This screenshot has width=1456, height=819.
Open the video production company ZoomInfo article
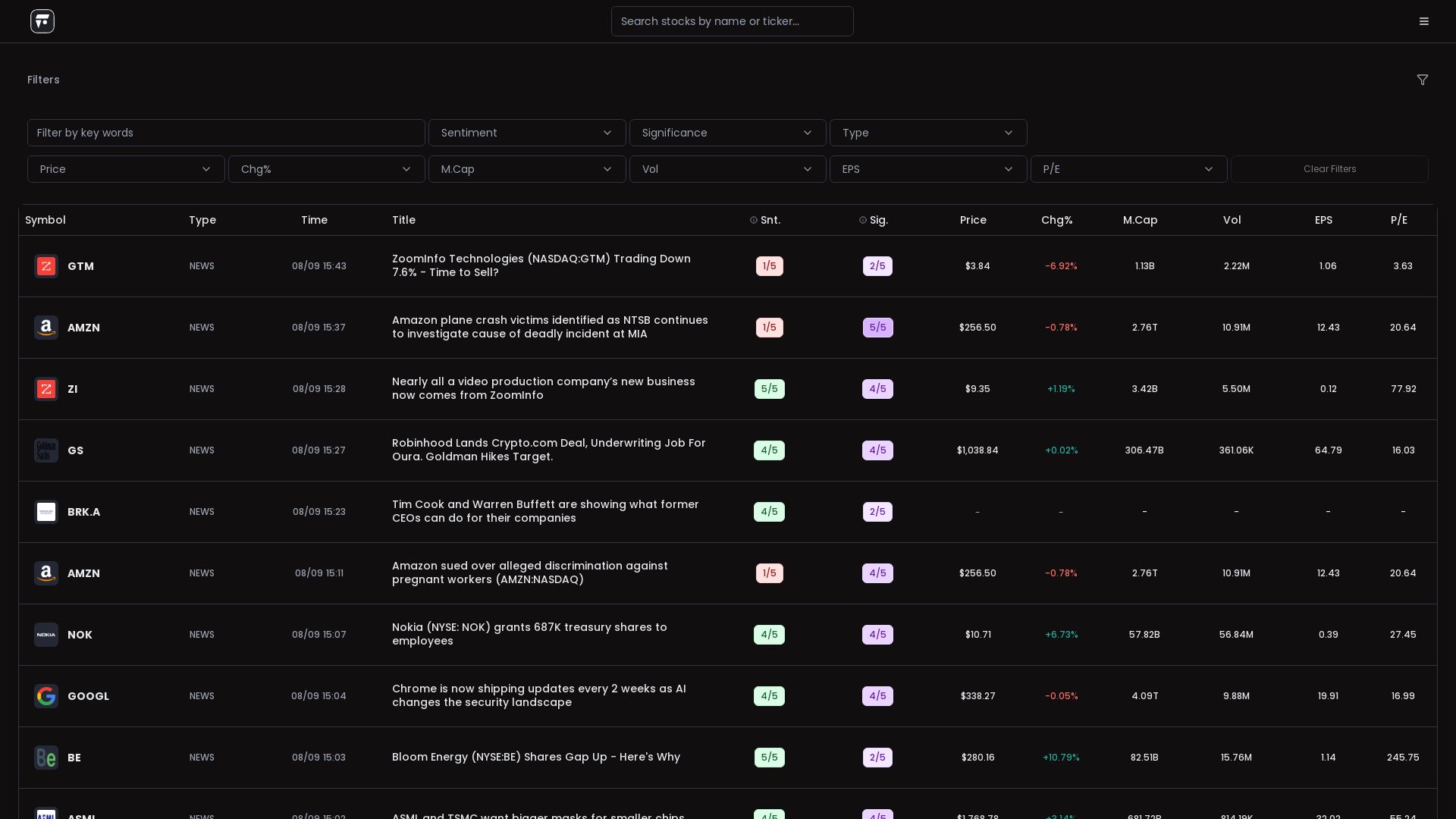(x=544, y=388)
